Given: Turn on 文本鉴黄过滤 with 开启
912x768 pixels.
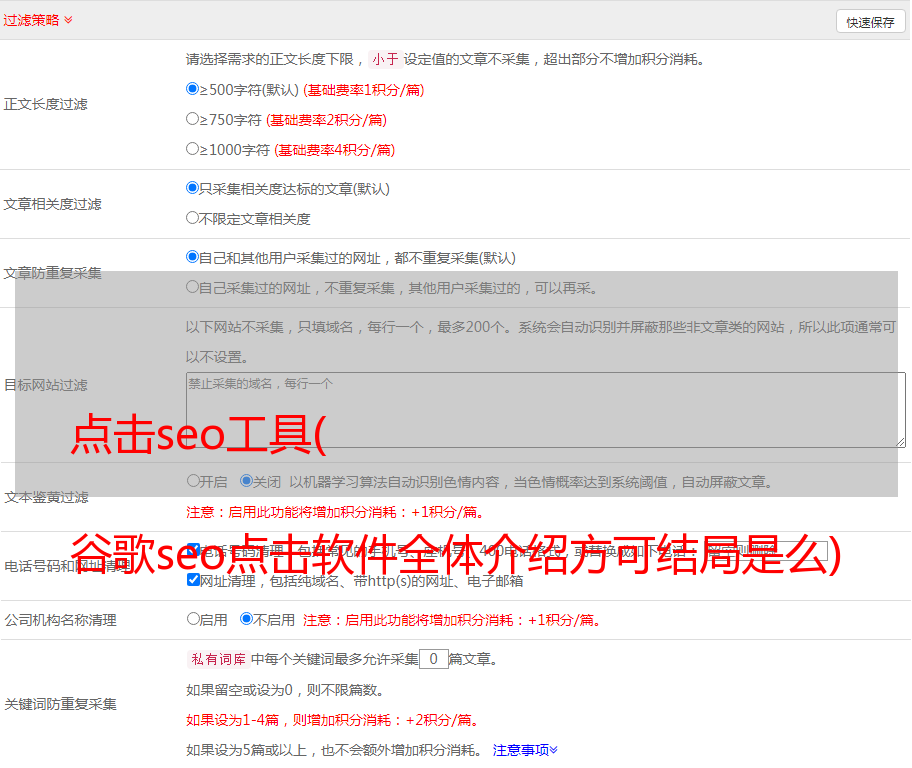Looking at the screenshot, I should (193, 481).
